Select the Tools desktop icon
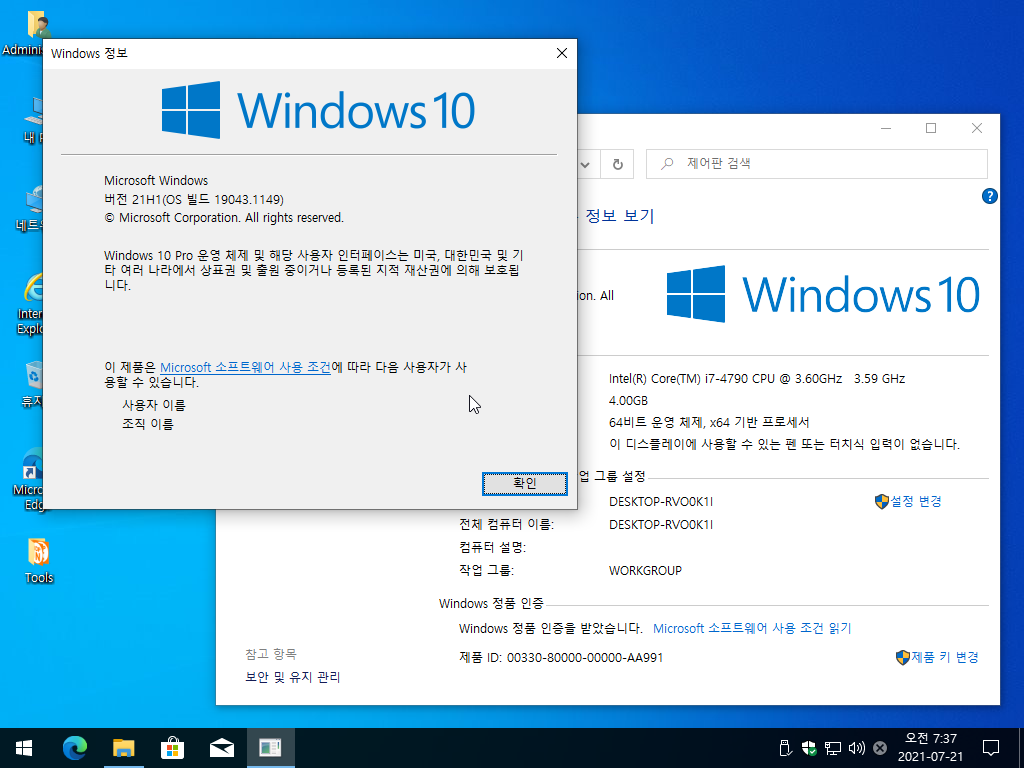This screenshot has width=1024, height=768. coord(39,560)
